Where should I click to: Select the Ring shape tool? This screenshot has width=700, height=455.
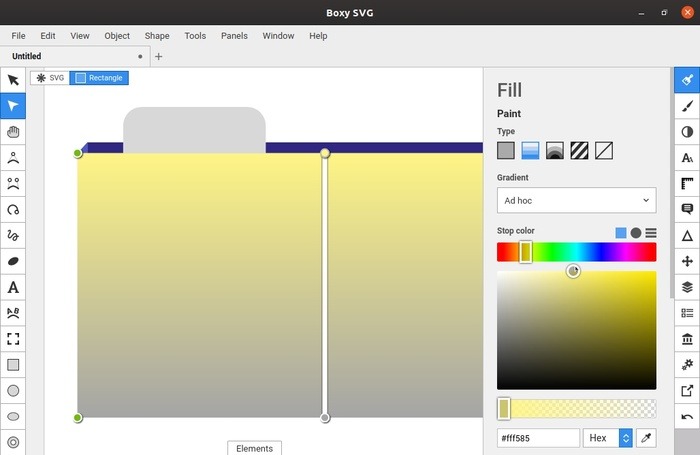pyautogui.click(x=13, y=442)
